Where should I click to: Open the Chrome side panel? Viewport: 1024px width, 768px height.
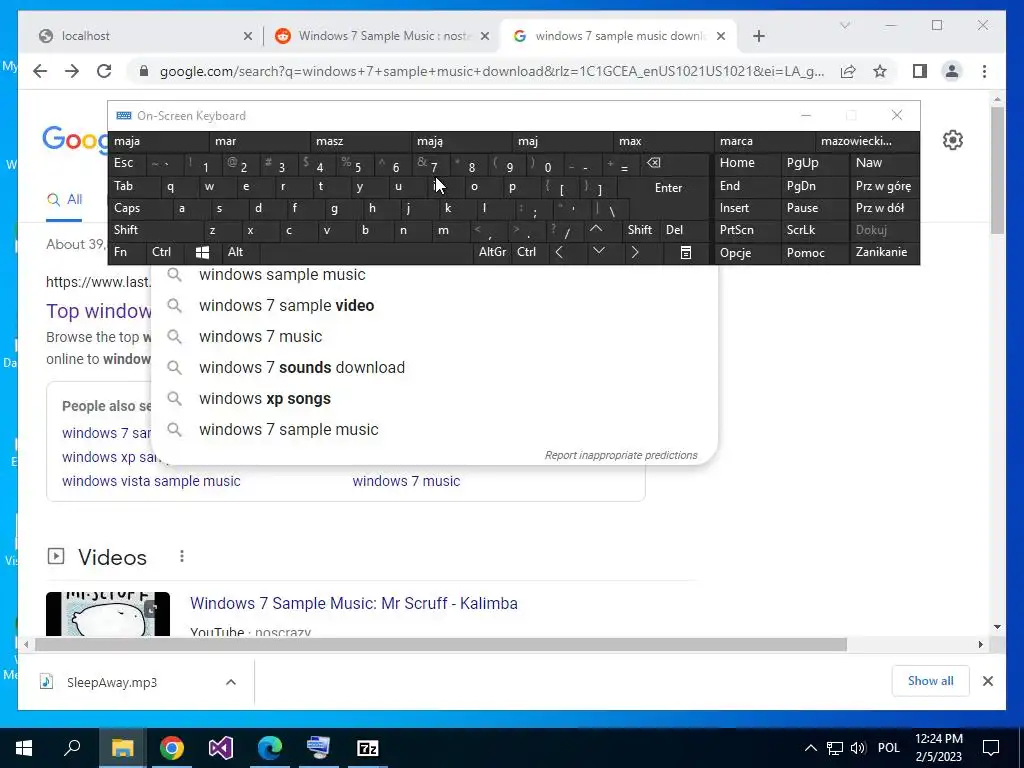(920, 71)
